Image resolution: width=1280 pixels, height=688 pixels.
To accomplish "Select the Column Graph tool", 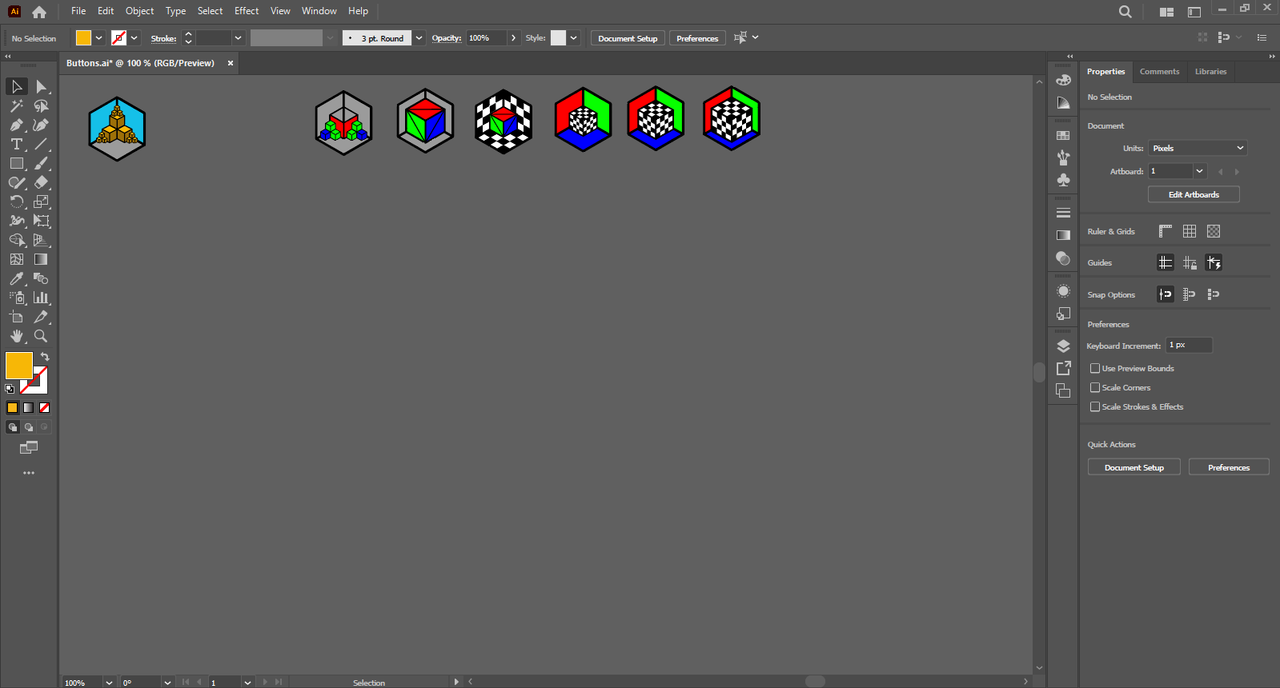I will tap(41, 297).
